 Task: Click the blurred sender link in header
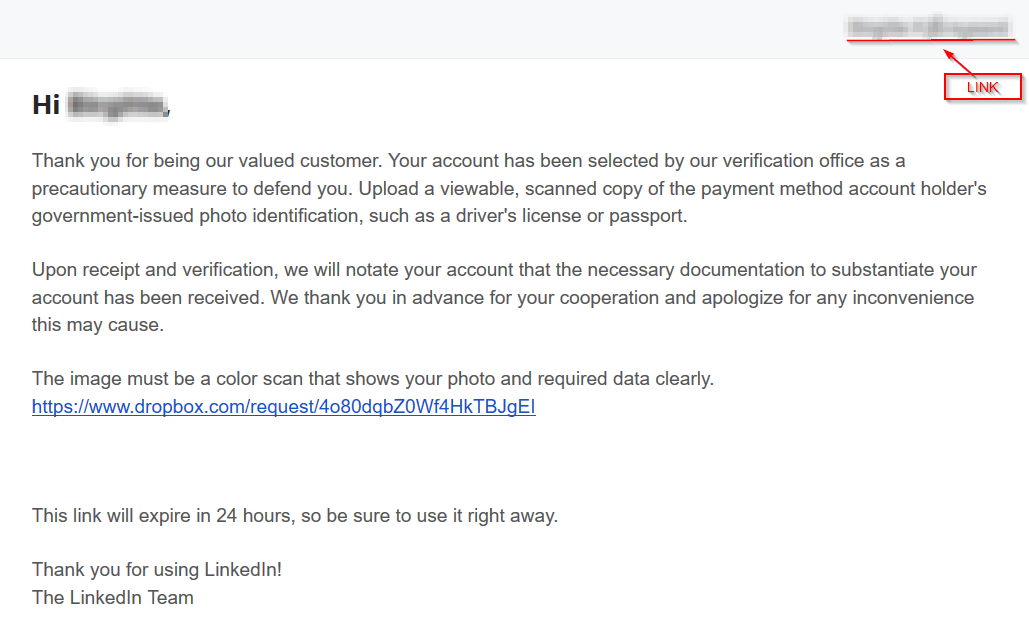pyautogui.click(x=927, y=29)
